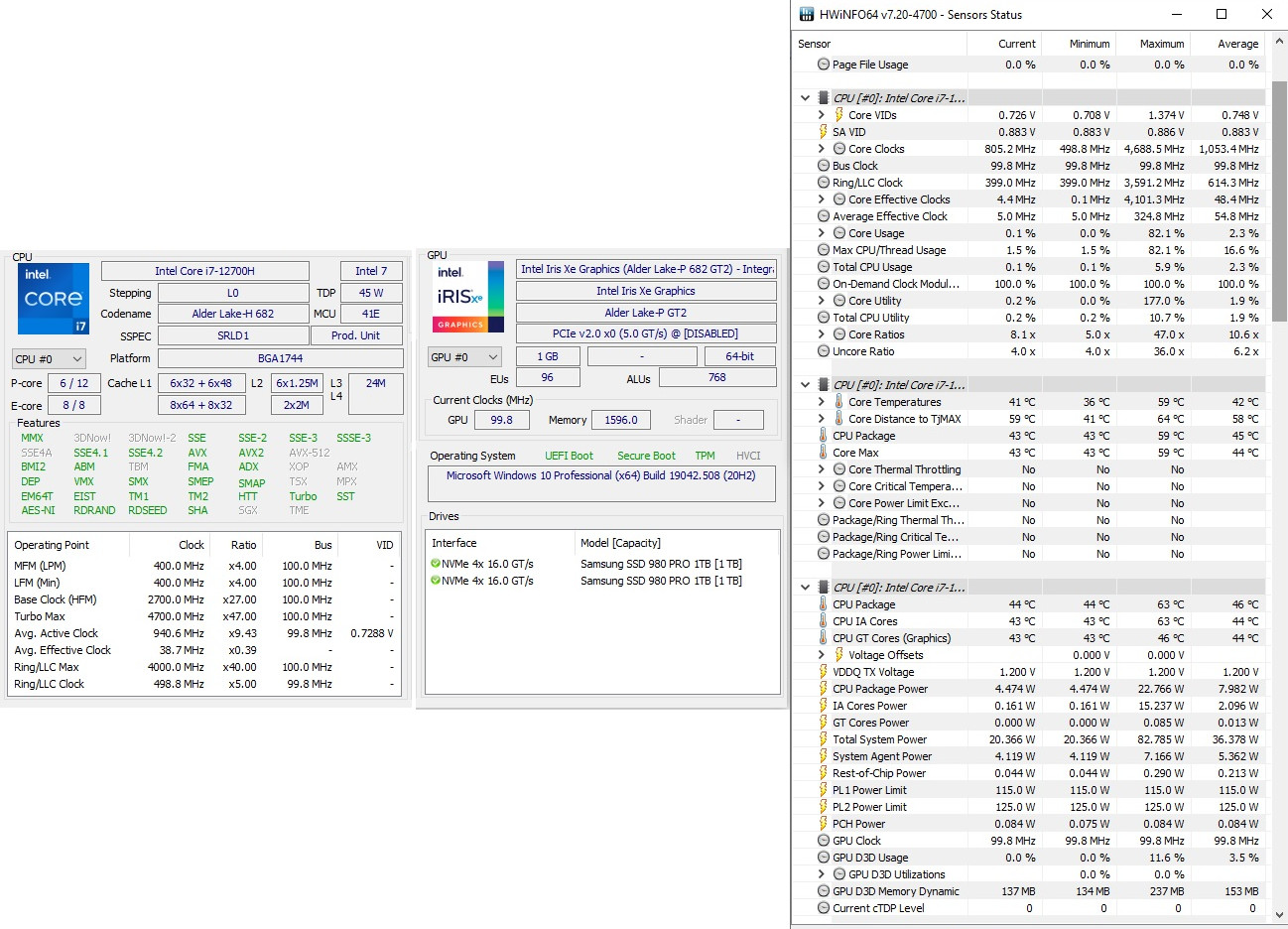Click the Intel Core i7-12700H name field
This screenshot has height=929, width=1288.
pos(205,271)
